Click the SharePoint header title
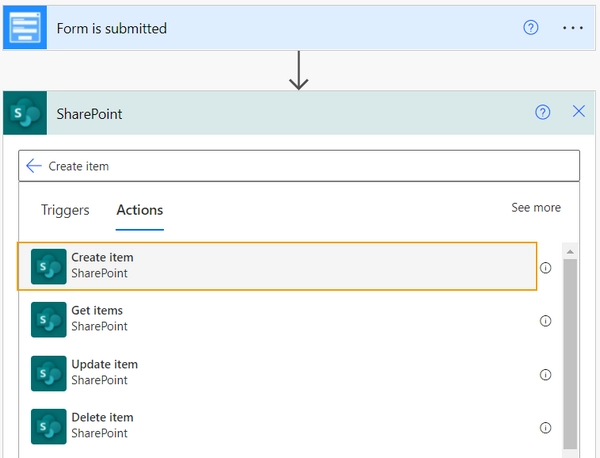The height and width of the screenshot is (458, 600). pos(89,114)
